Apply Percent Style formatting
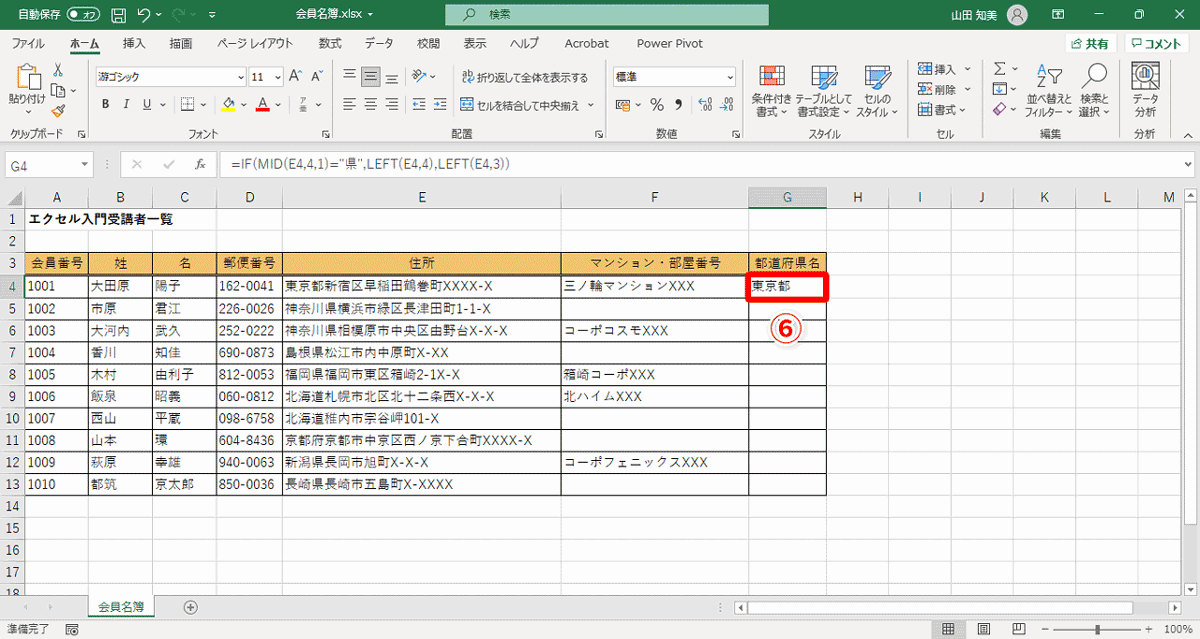Screen dimensions: 1200x639 click(656, 102)
